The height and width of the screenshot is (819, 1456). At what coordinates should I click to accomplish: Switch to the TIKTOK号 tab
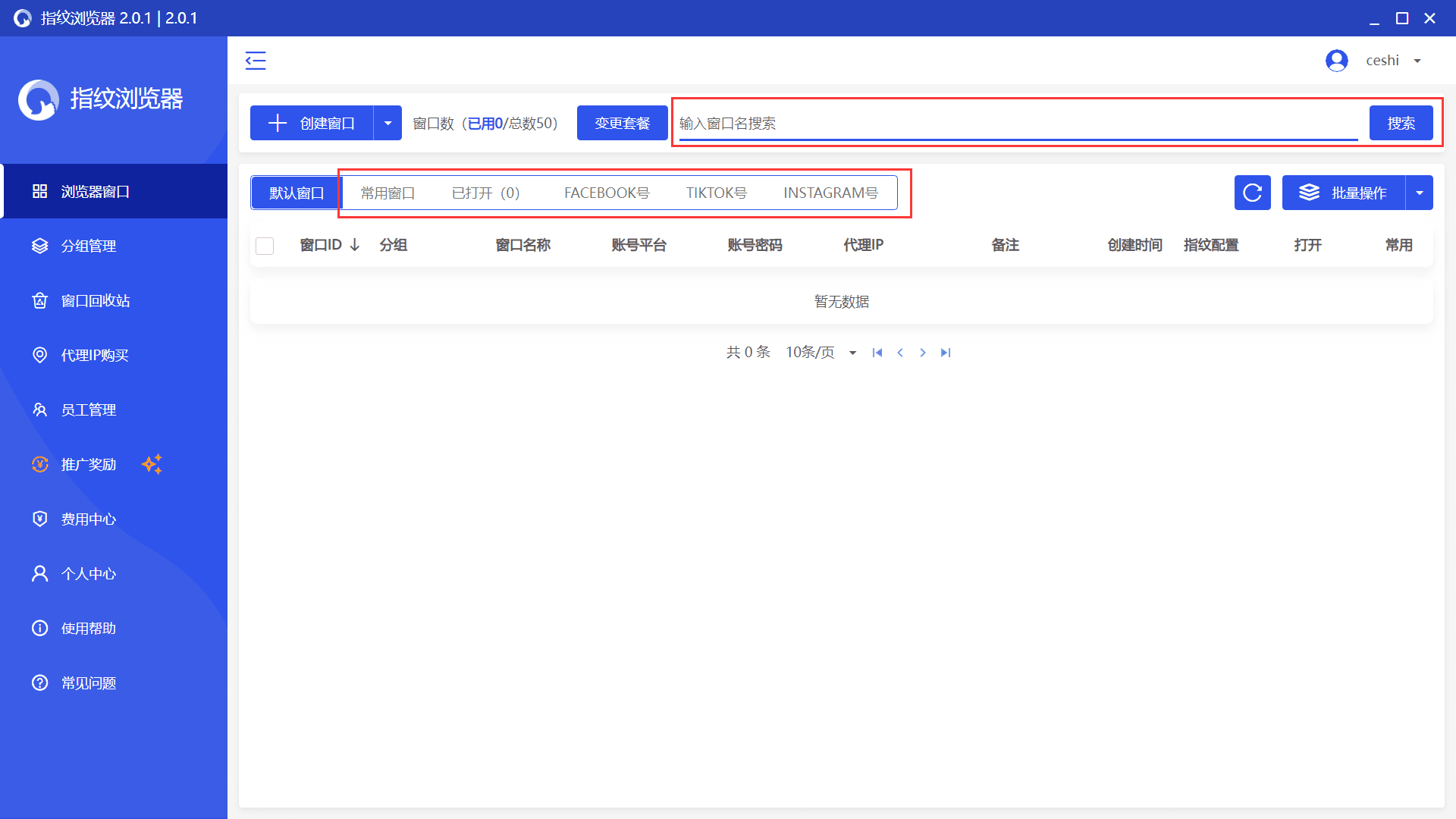tap(715, 193)
